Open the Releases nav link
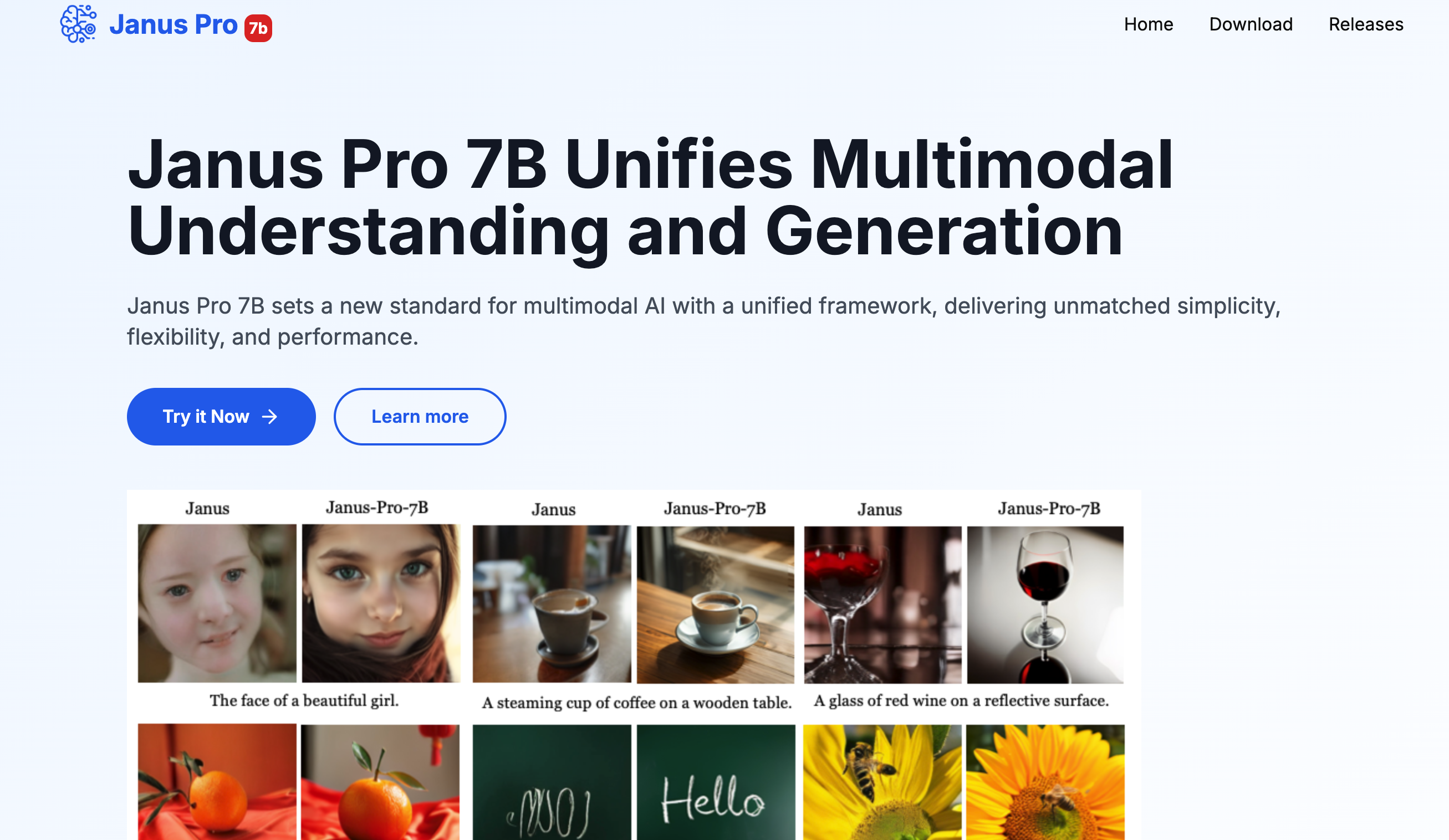1449x840 pixels. pos(1366,24)
